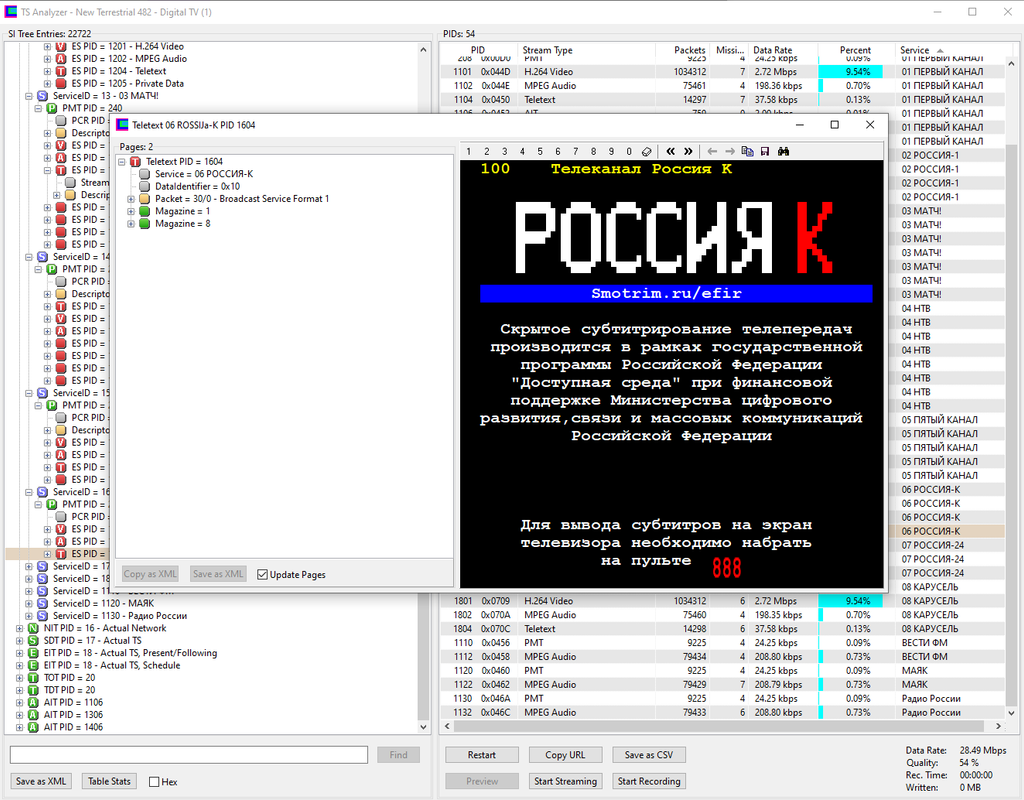Toggle the Hex checkbox
This screenshot has height=800, width=1024.
tap(154, 782)
